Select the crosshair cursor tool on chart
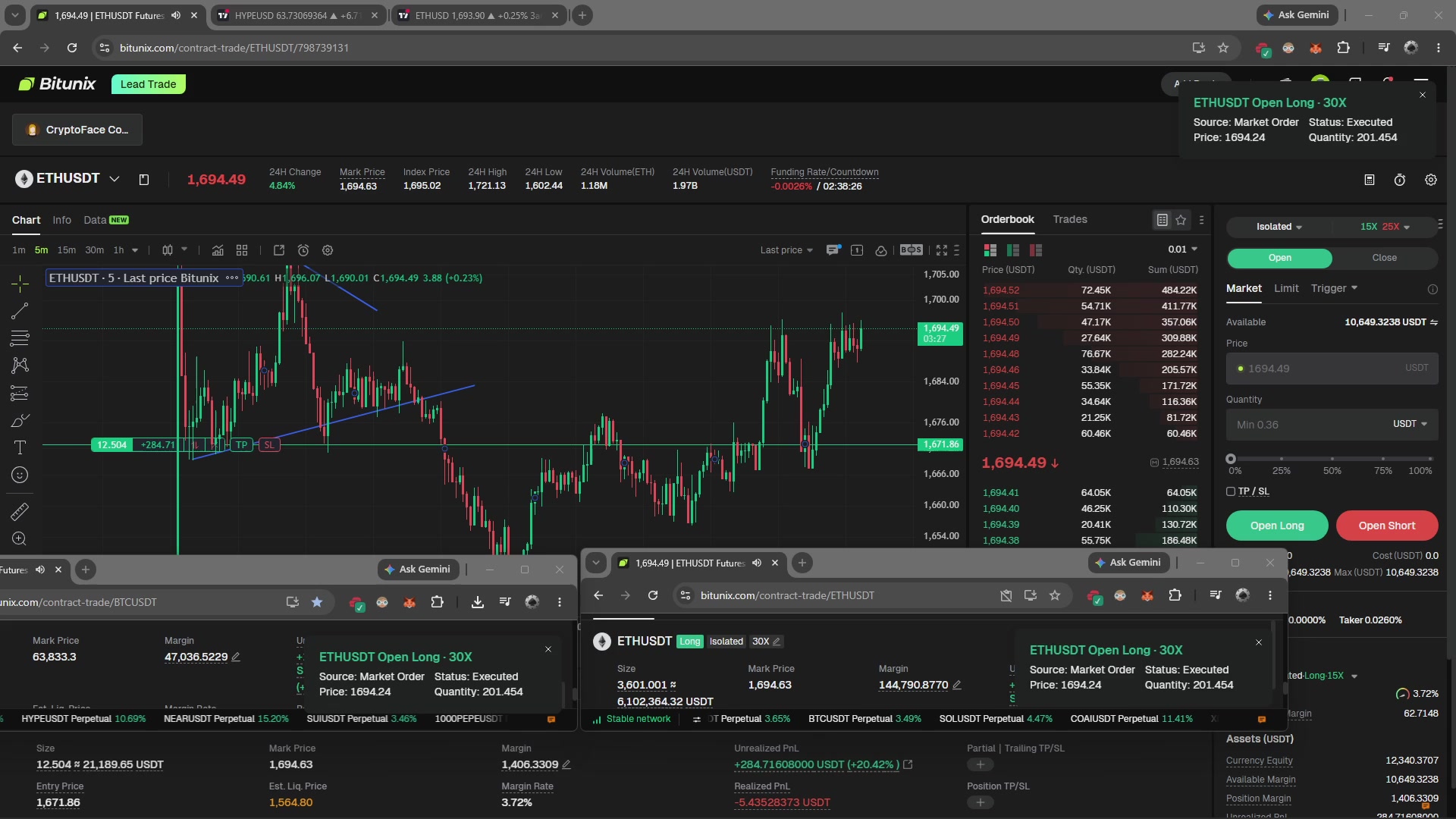The height and width of the screenshot is (819, 1456). coord(20,284)
